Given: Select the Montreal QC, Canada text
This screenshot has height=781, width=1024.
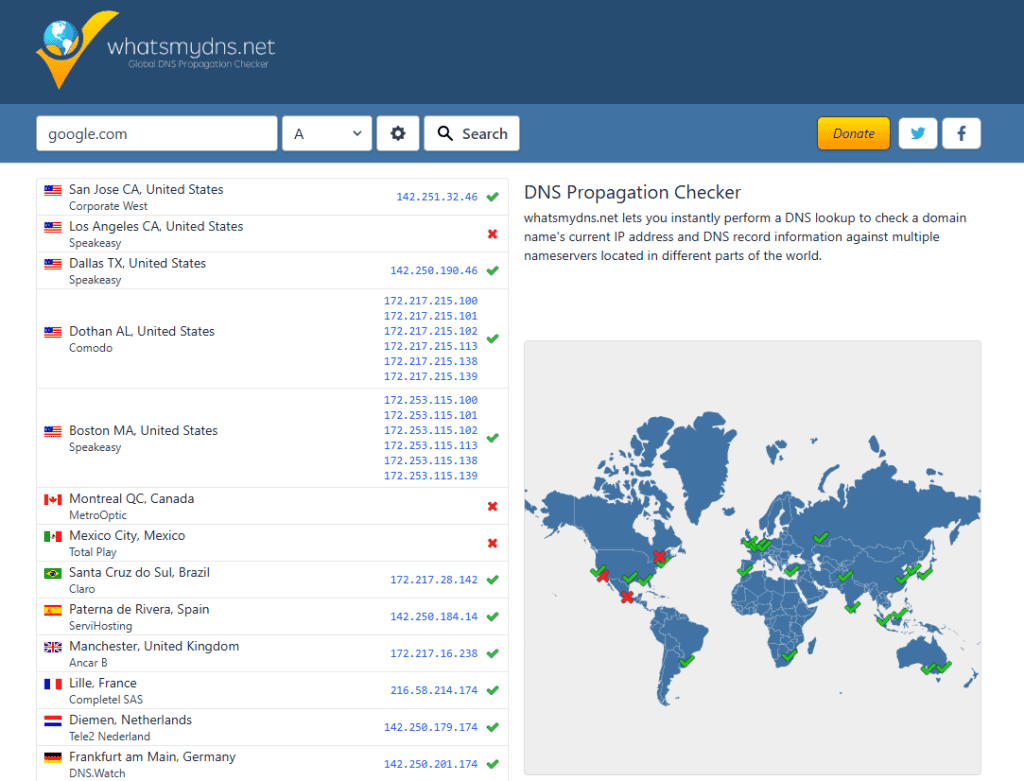Looking at the screenshot, I should click(131, 498).
